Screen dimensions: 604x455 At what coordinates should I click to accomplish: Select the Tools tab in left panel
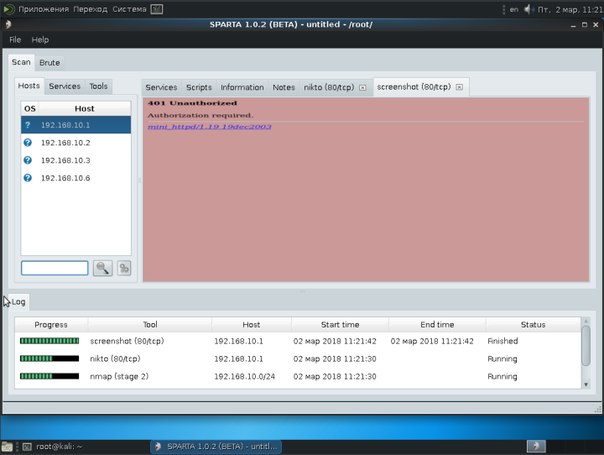[98, 87]
